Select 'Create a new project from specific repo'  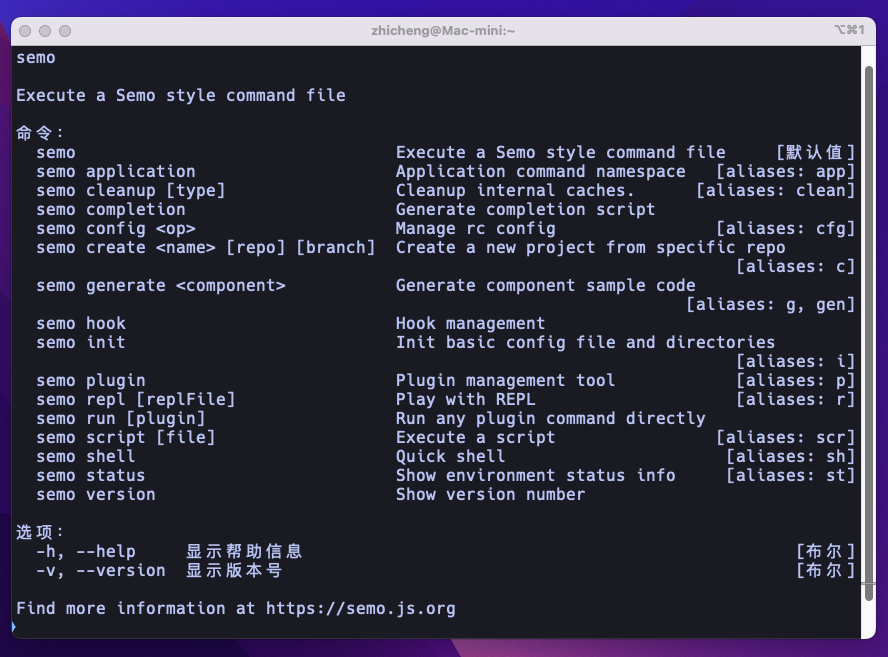click(x=591, y=248)
